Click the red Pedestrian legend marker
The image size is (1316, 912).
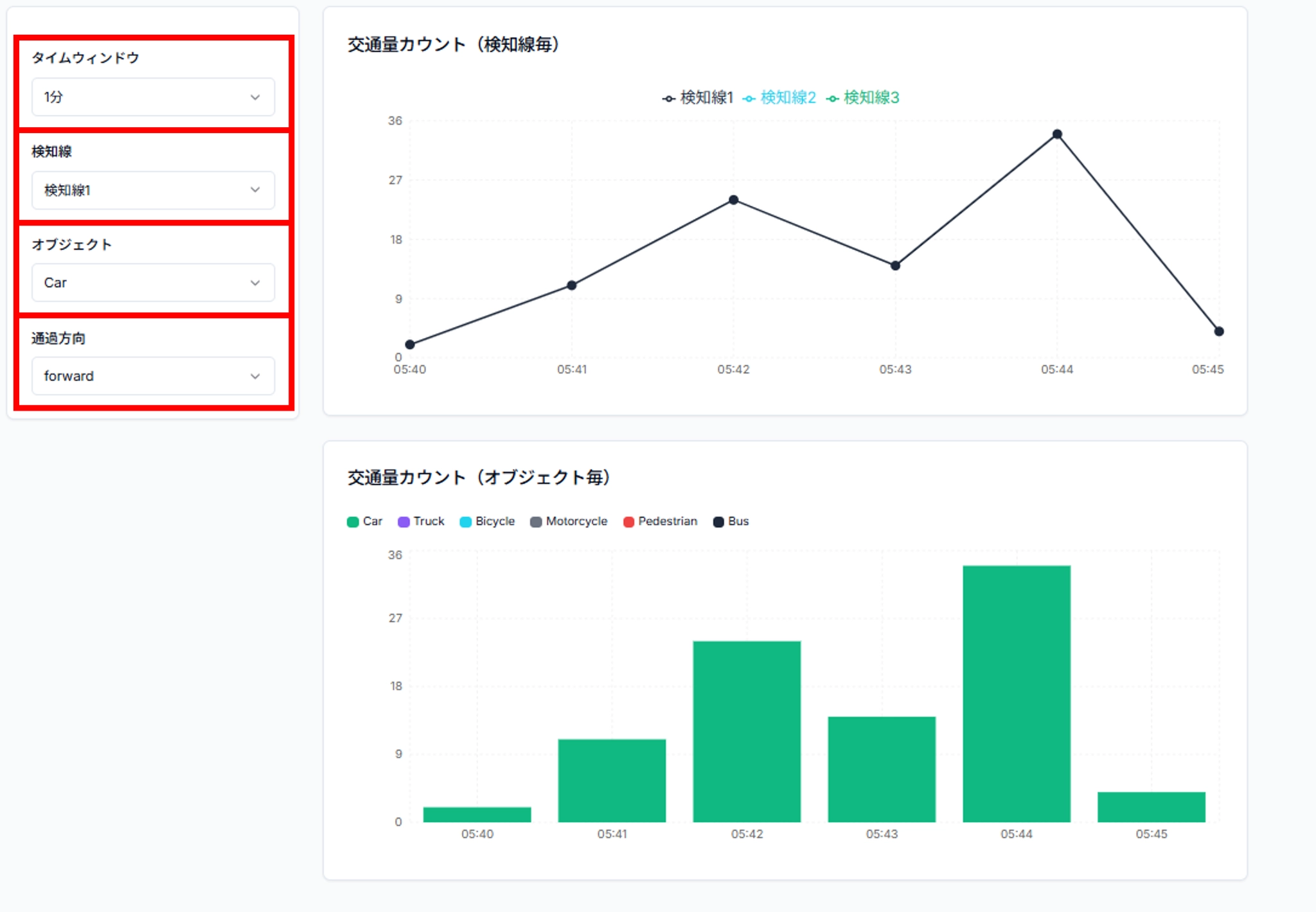pos(628,521)
